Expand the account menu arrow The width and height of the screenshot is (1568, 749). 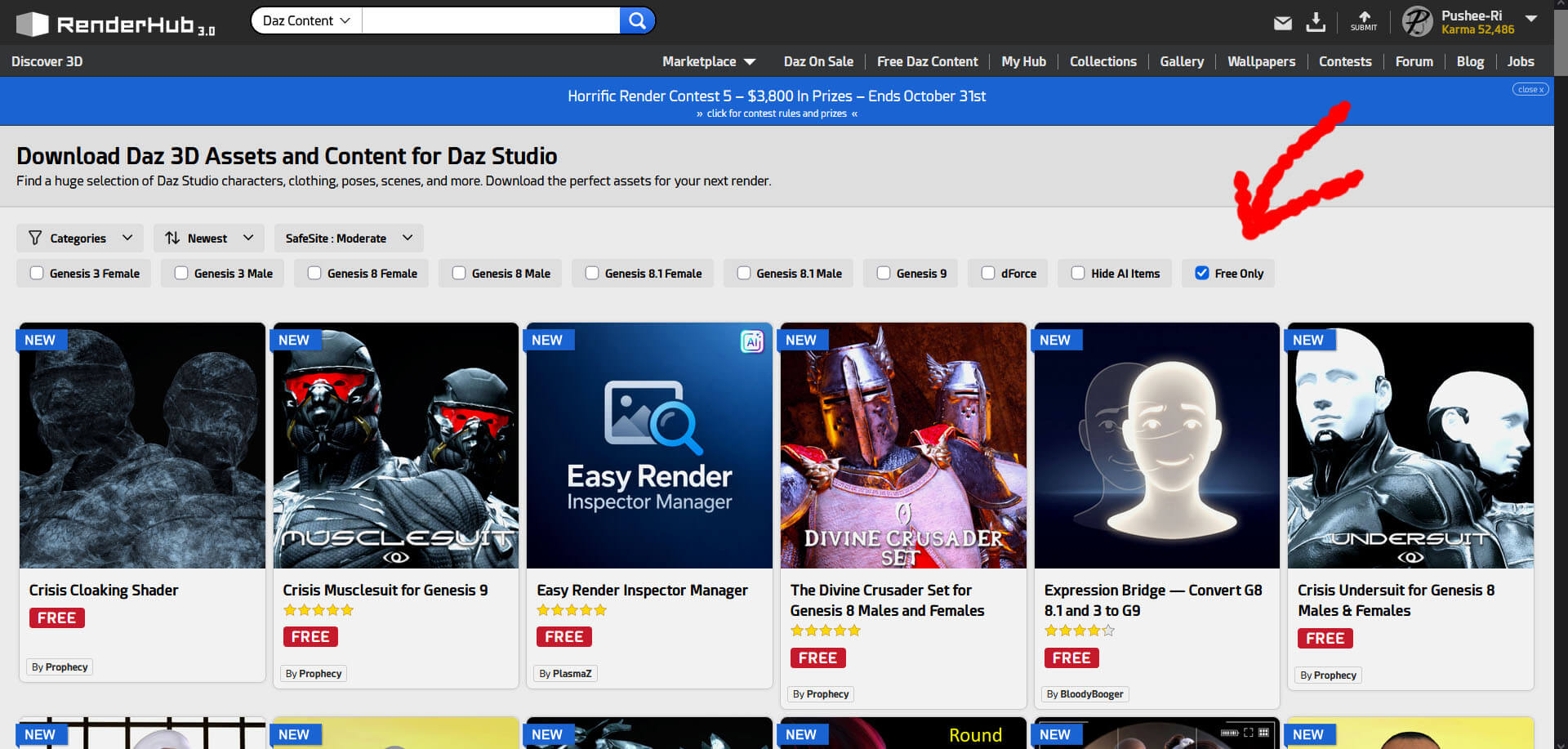click(1531, 18)
